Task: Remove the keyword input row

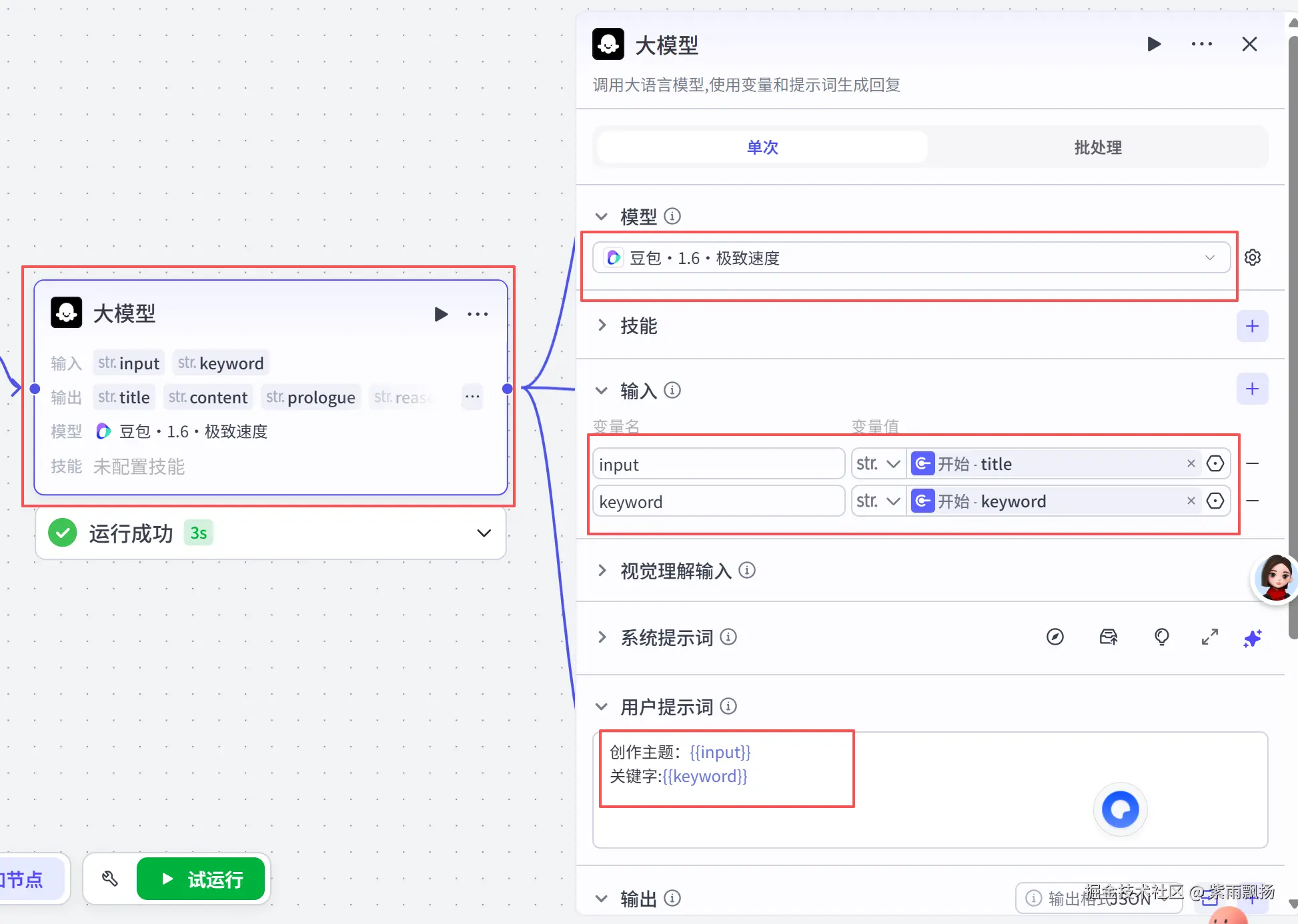Action: (1252, 501)
